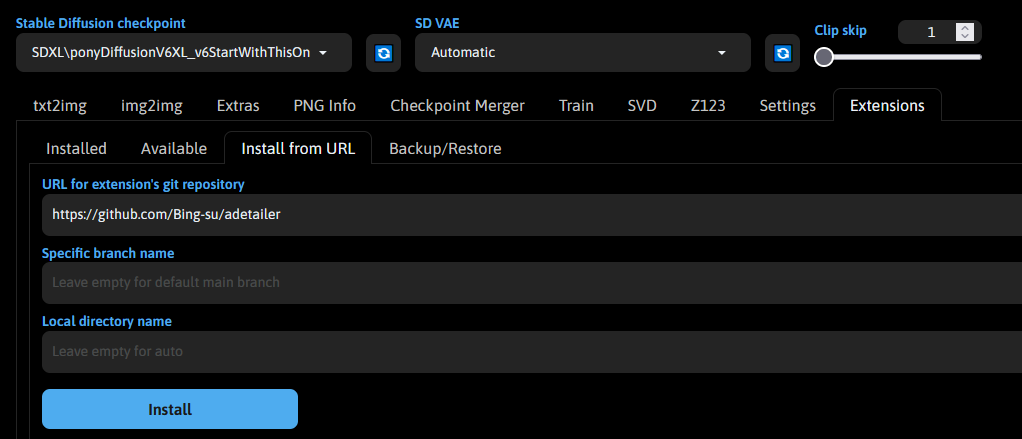Refresh the SD VAE list
This screenshot has height=439, width=1022.
(782, 53)
